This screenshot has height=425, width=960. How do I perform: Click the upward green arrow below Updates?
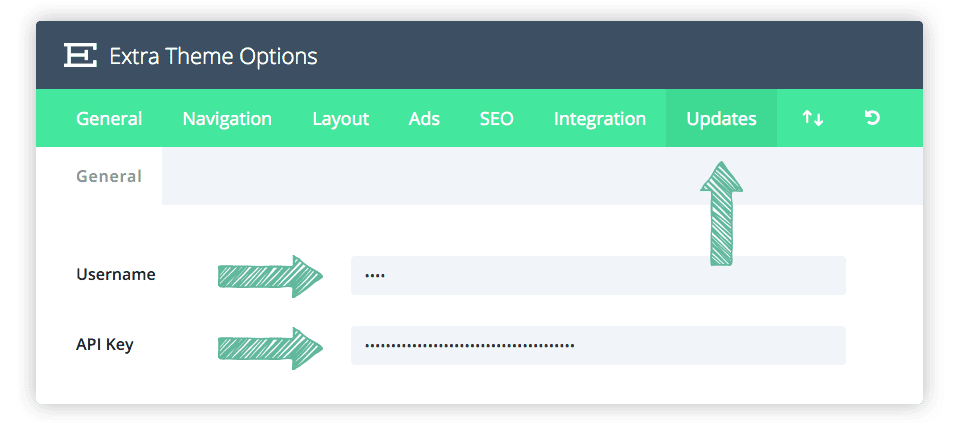coord(721,215)
